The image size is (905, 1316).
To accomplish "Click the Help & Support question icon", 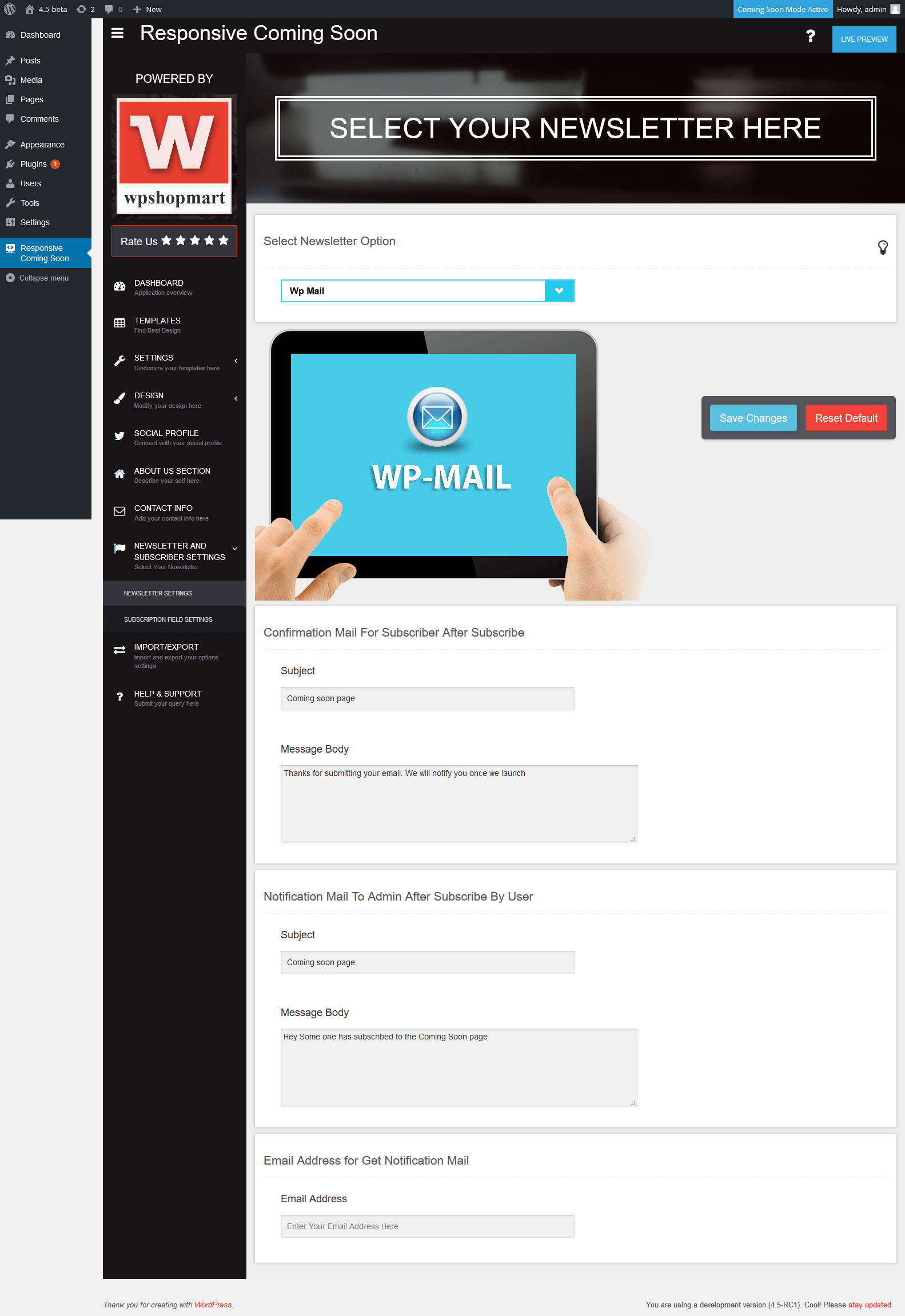I will 119,697.
